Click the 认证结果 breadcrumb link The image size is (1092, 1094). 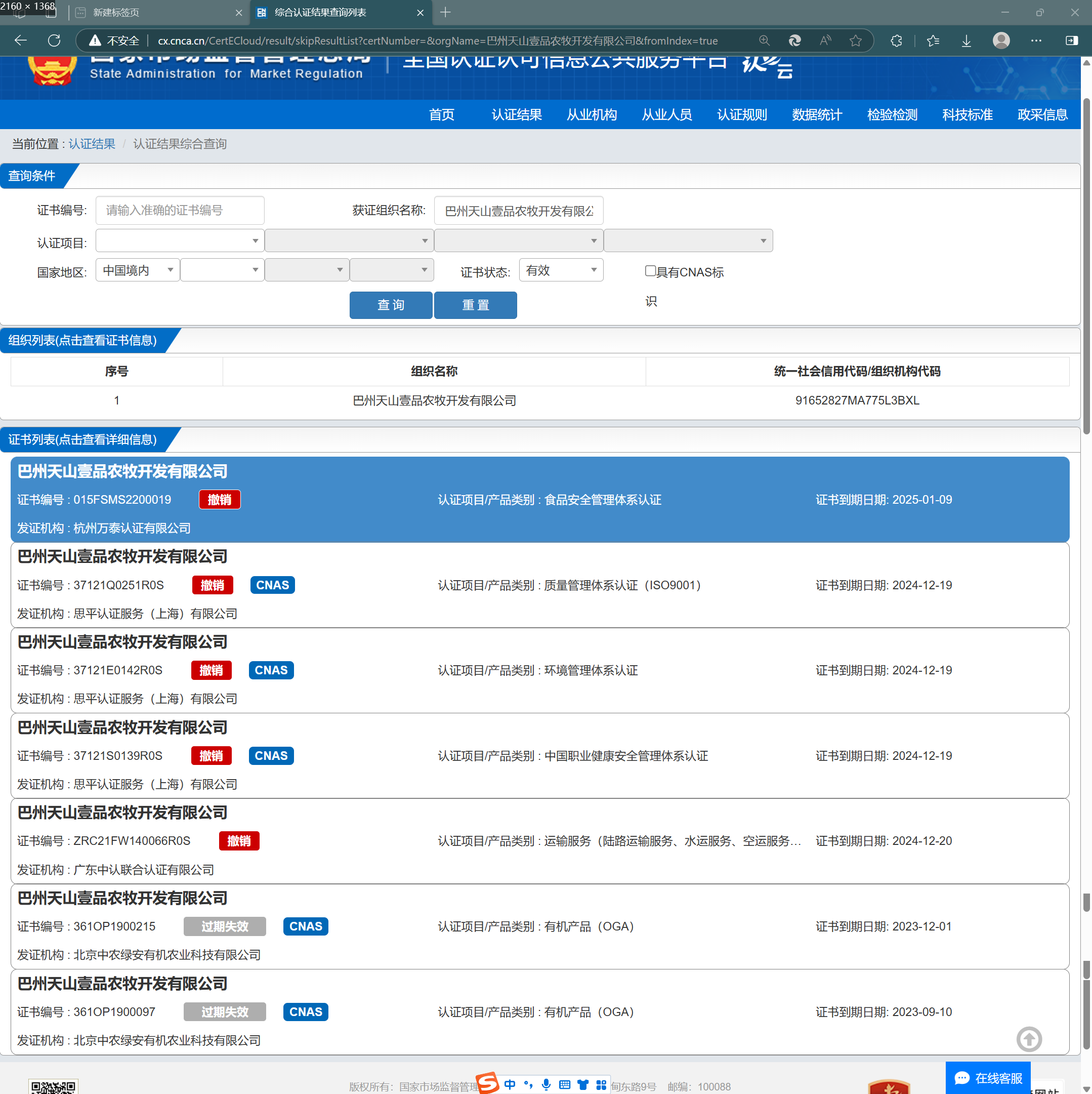[x=92, y=144]
